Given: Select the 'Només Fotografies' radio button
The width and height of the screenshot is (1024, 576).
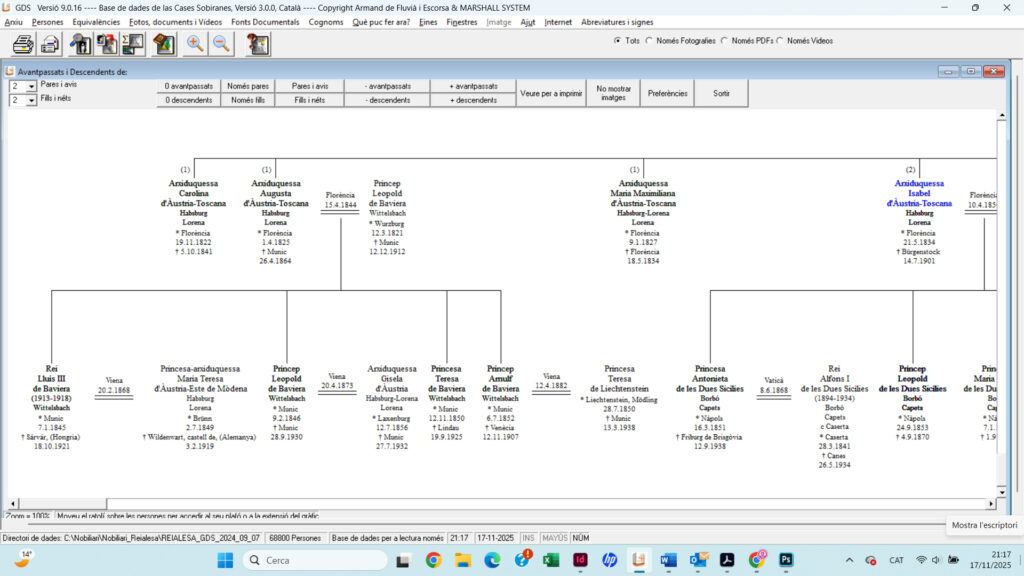Looking at the screenshot, I should tap(650, 41).
